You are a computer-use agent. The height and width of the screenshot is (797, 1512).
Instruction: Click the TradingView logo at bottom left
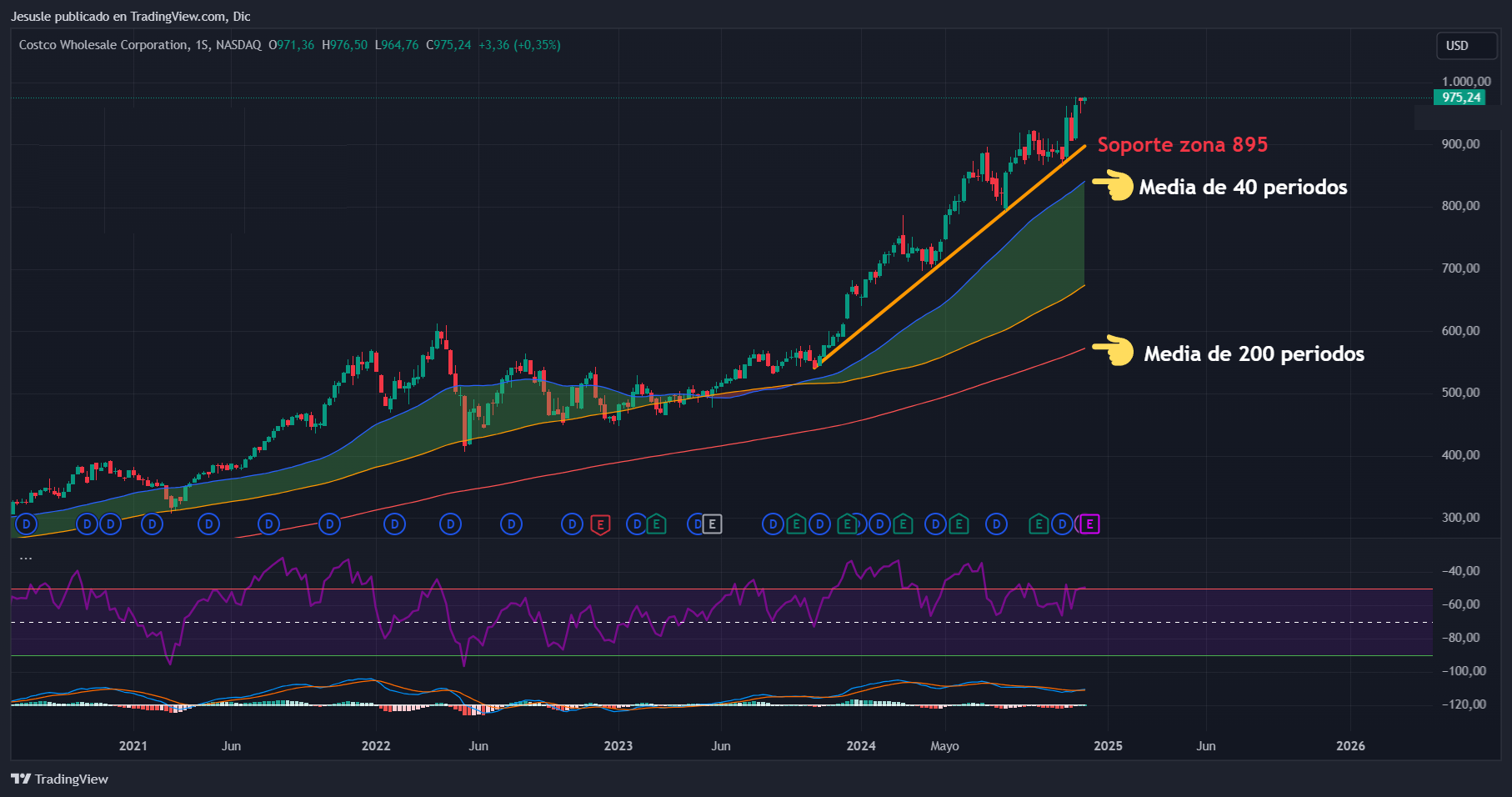click(60, 779)
